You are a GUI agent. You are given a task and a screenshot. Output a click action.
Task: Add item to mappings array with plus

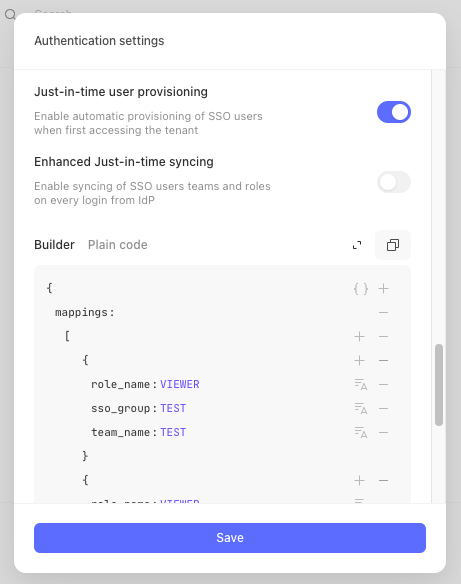pyautogui.click(x=359, y=337)
